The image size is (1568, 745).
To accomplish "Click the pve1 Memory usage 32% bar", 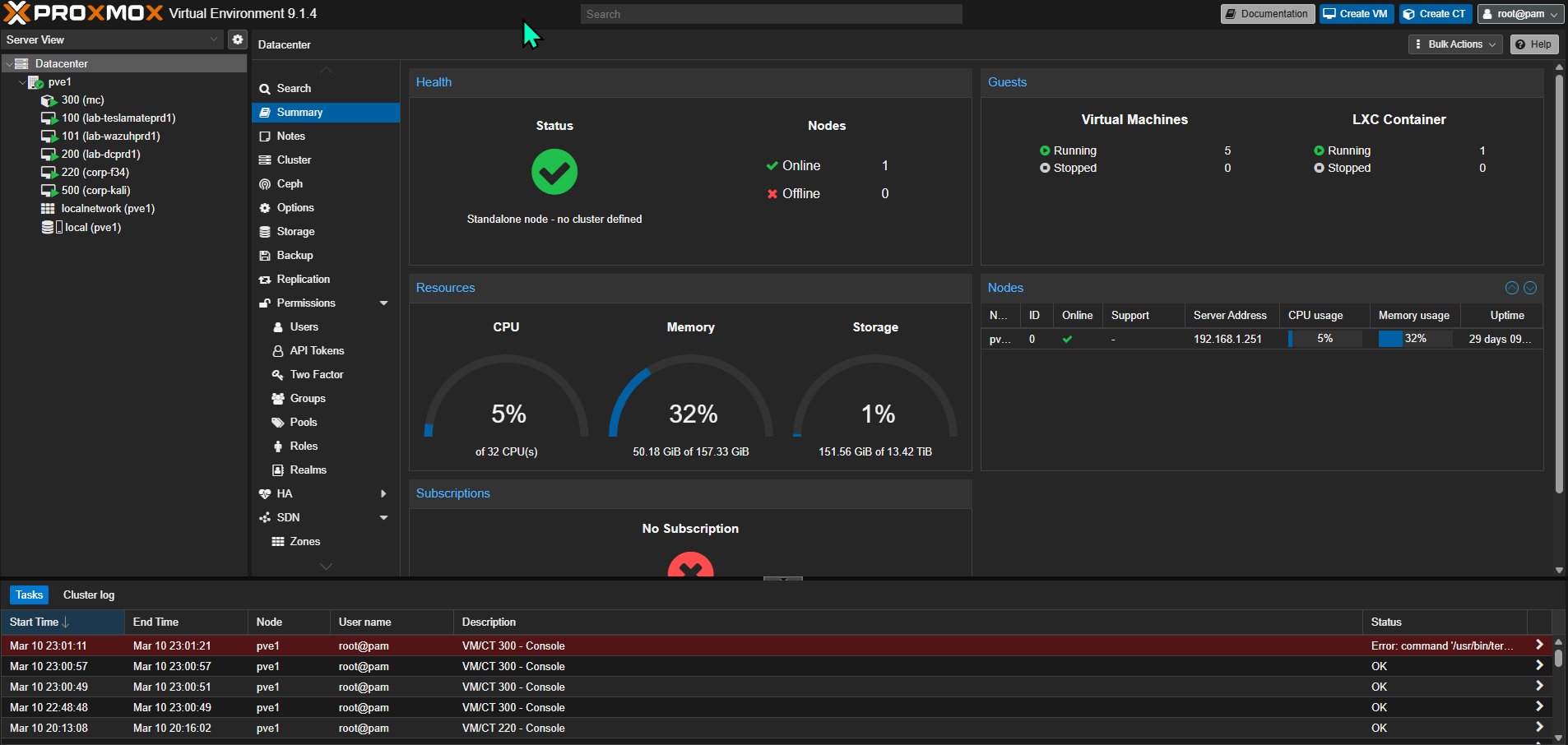I will pos(1415,339).
